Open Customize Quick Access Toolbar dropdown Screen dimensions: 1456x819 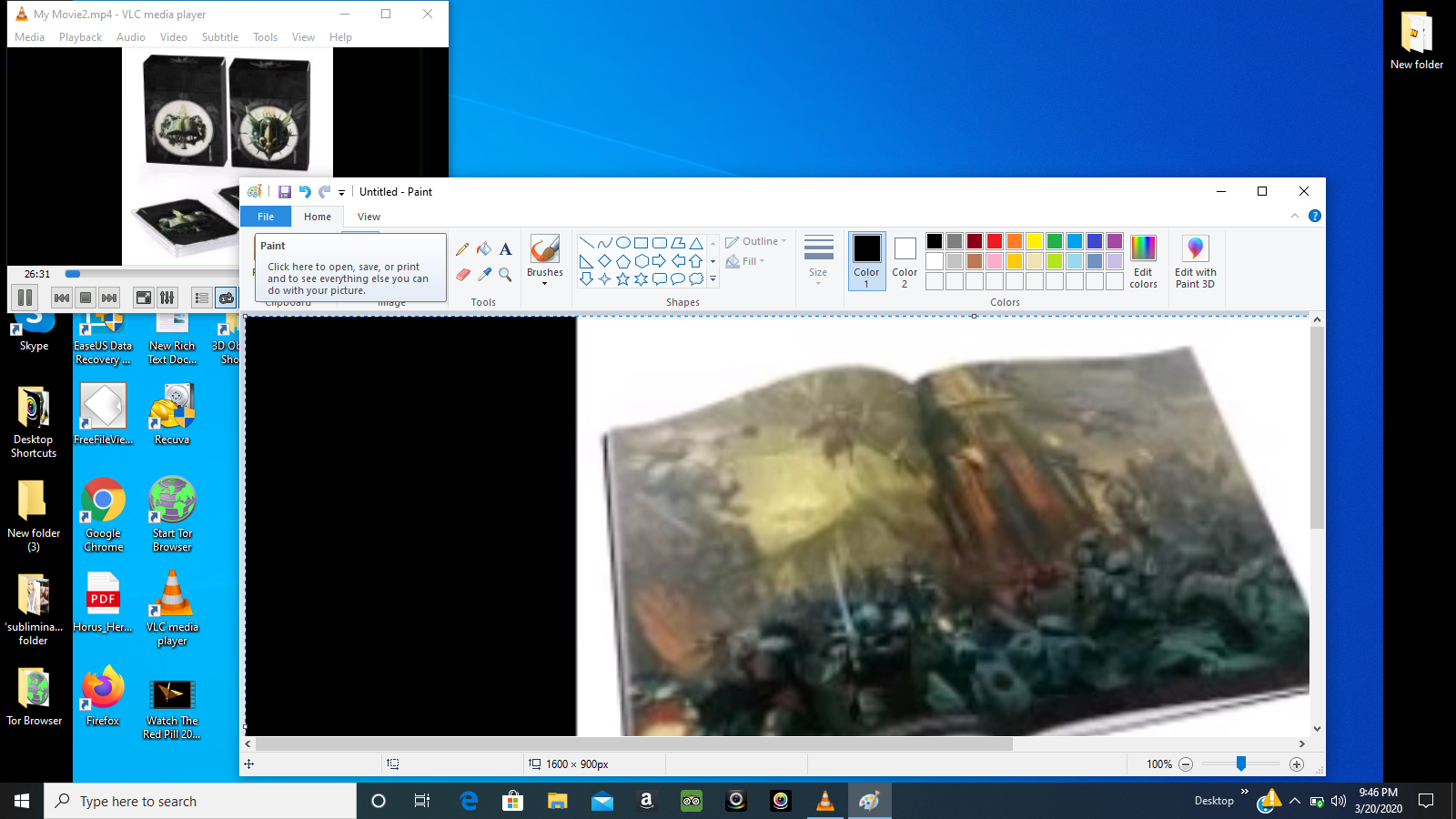[342, 192]
